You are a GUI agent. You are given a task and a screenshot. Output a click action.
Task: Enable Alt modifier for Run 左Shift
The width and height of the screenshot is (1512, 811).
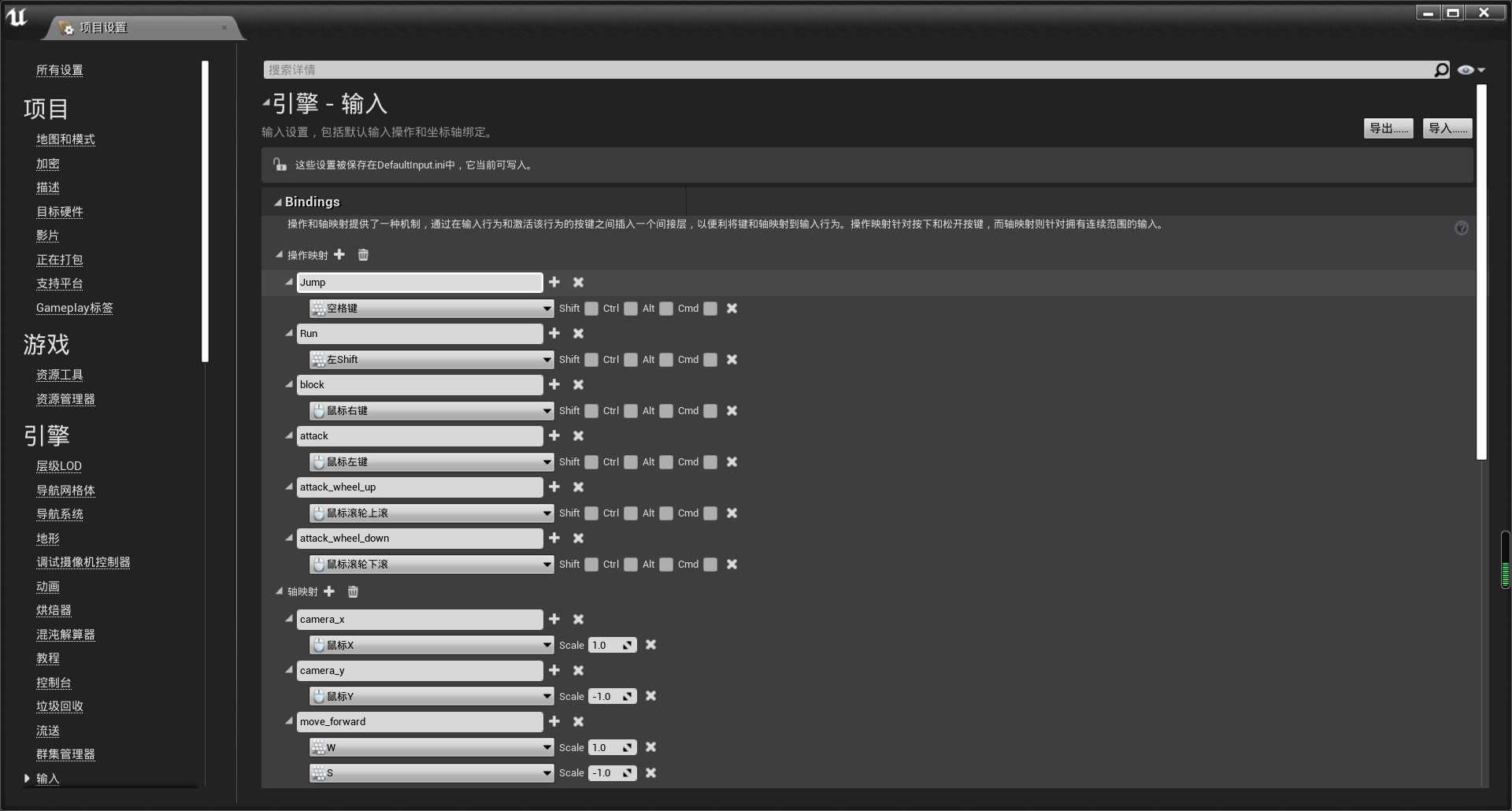[x=666, y=360]
